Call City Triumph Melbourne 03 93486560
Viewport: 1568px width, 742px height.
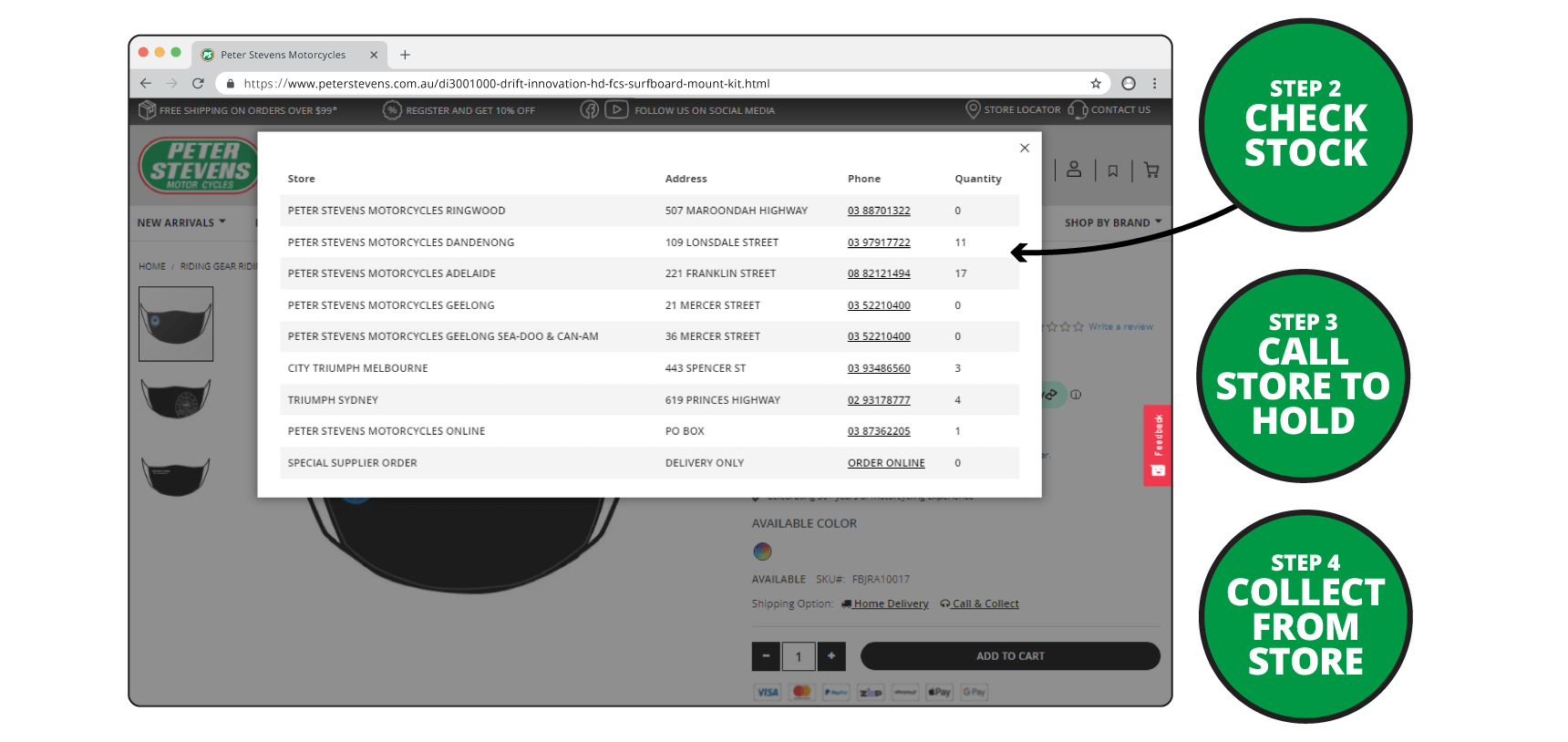879,368
